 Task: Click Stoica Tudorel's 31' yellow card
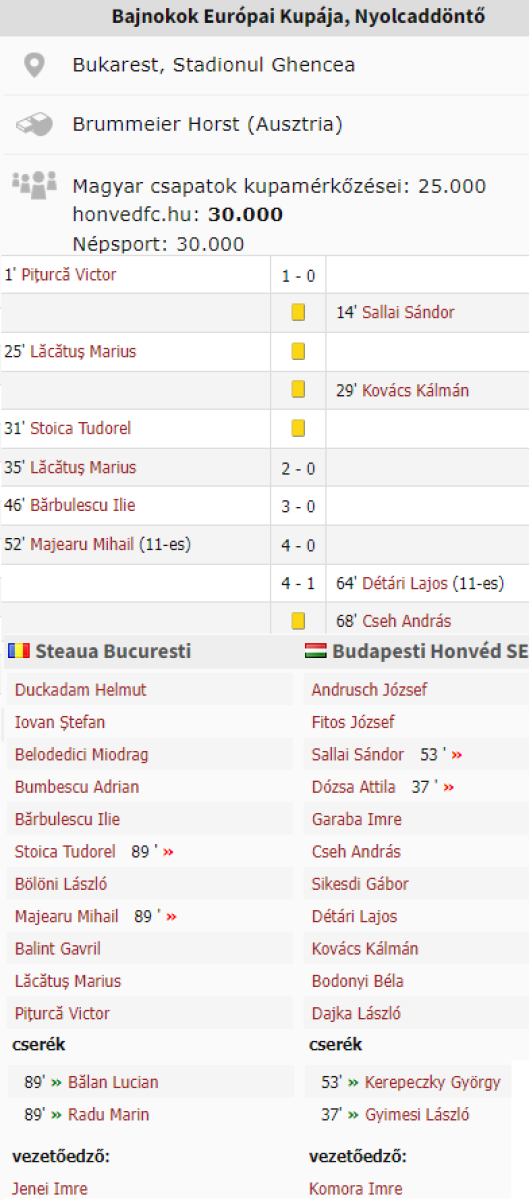[298, 428]
